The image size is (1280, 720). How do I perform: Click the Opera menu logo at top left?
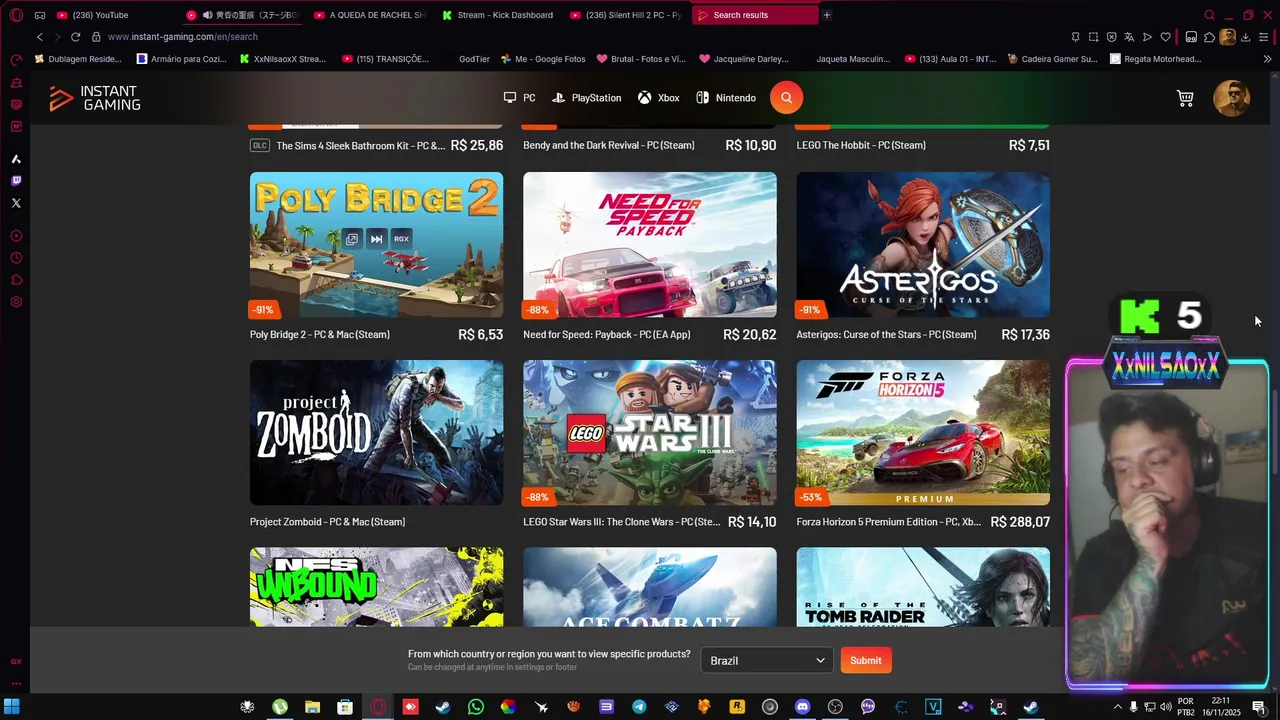click(16, 15)
